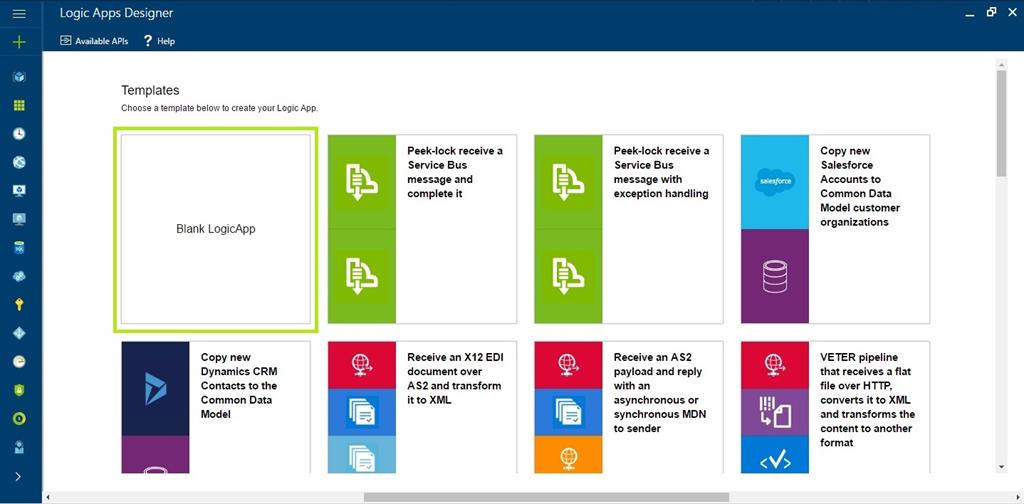Image resolution: width=1024 pixels, height=504 pixels.
Task: Click the green plus New resource icon
Action: click(19, 42)
